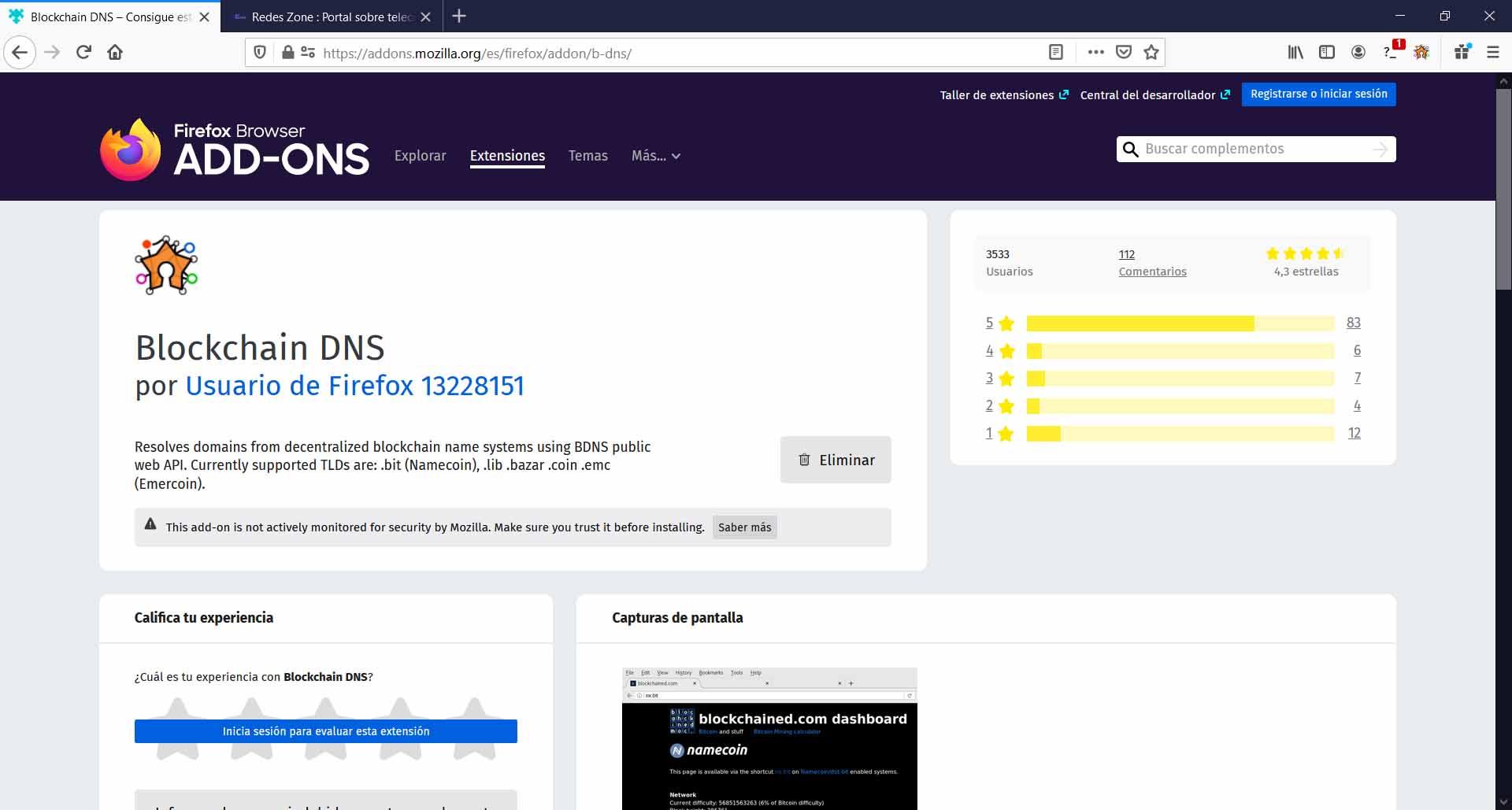Switch to Redes Zone tab
Image resolution: width=1512 pixels, height=810 pixels.
pyautogui.click(x=332, y=17)
